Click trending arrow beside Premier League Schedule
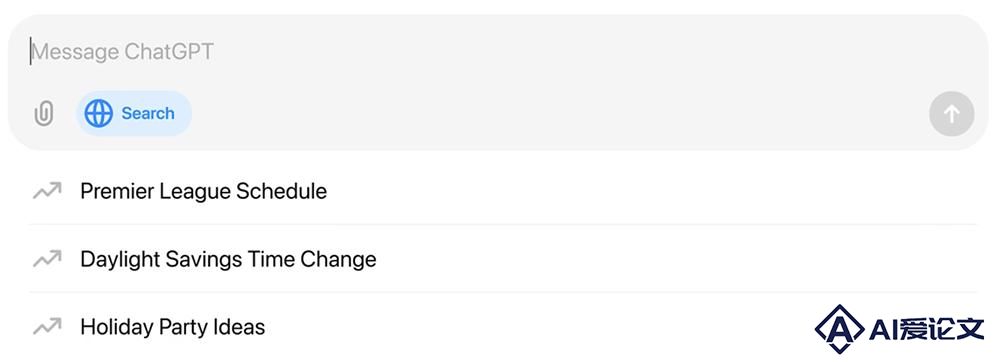The image size is (1000, 362). click(47, 191)
